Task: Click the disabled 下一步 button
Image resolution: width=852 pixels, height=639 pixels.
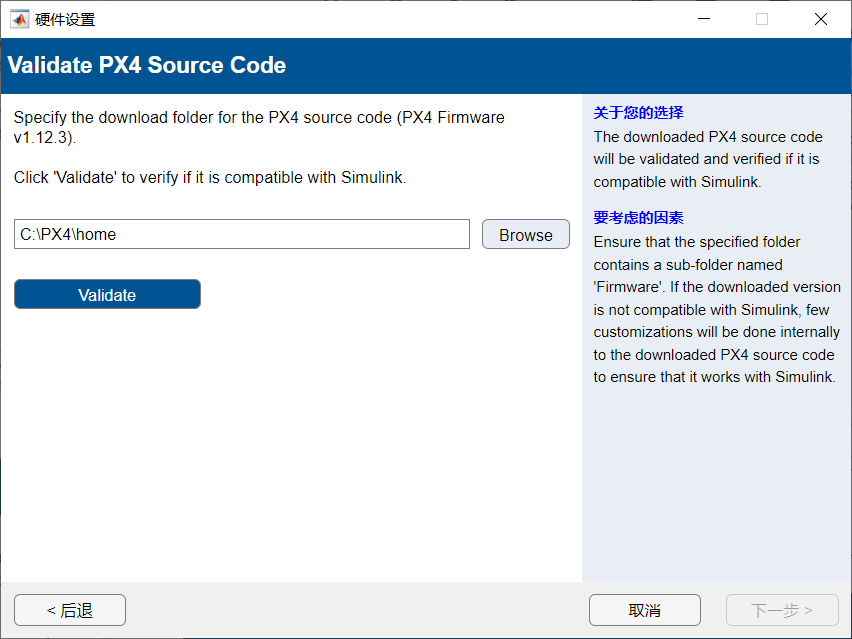Action: (x=782, y=610)
